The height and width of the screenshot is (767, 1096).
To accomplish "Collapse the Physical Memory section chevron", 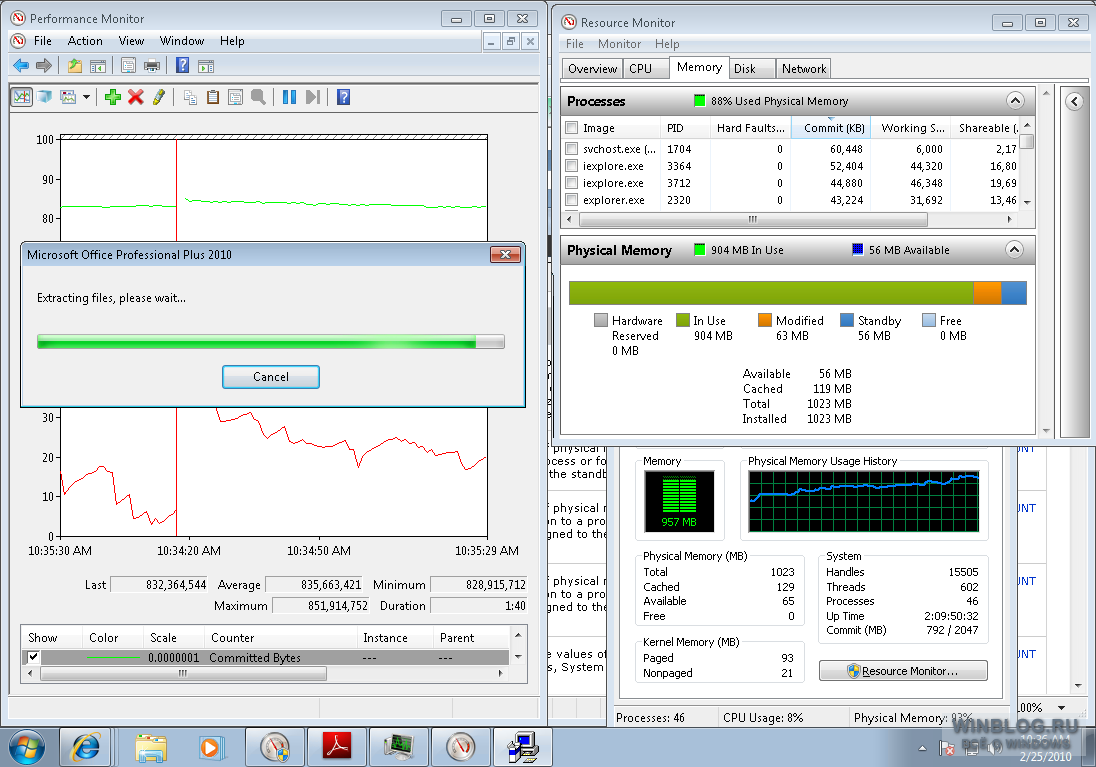I will tap(1014, 250).
